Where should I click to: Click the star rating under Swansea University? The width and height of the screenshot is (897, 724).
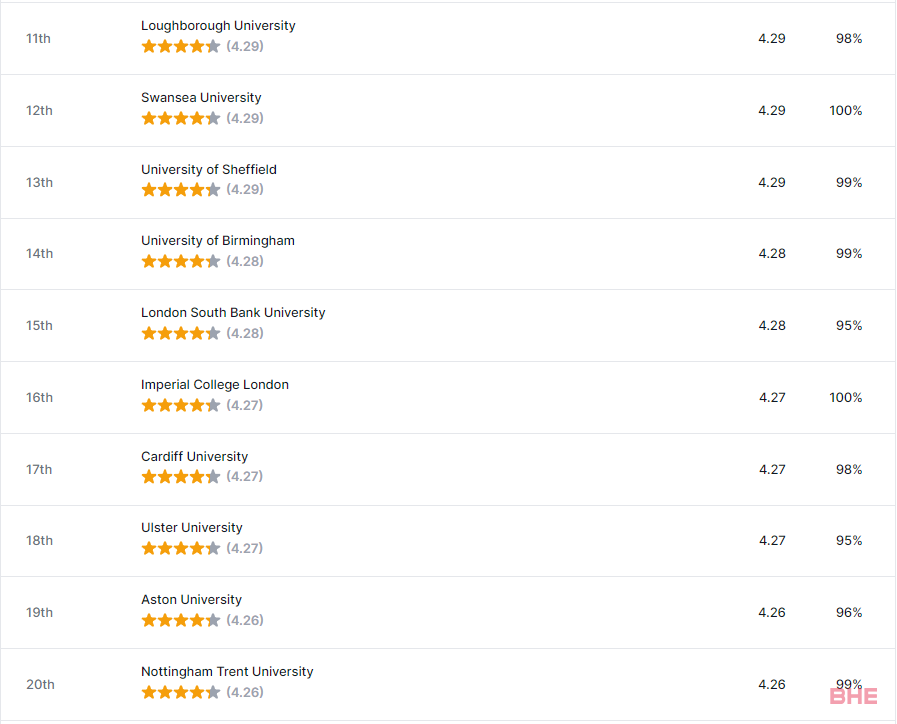click(181, 118)
